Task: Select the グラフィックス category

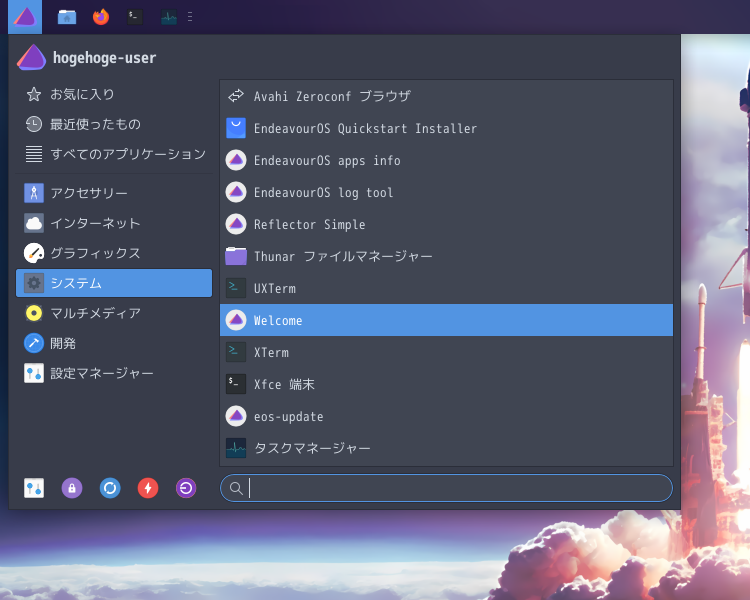Action: [114, 253]
